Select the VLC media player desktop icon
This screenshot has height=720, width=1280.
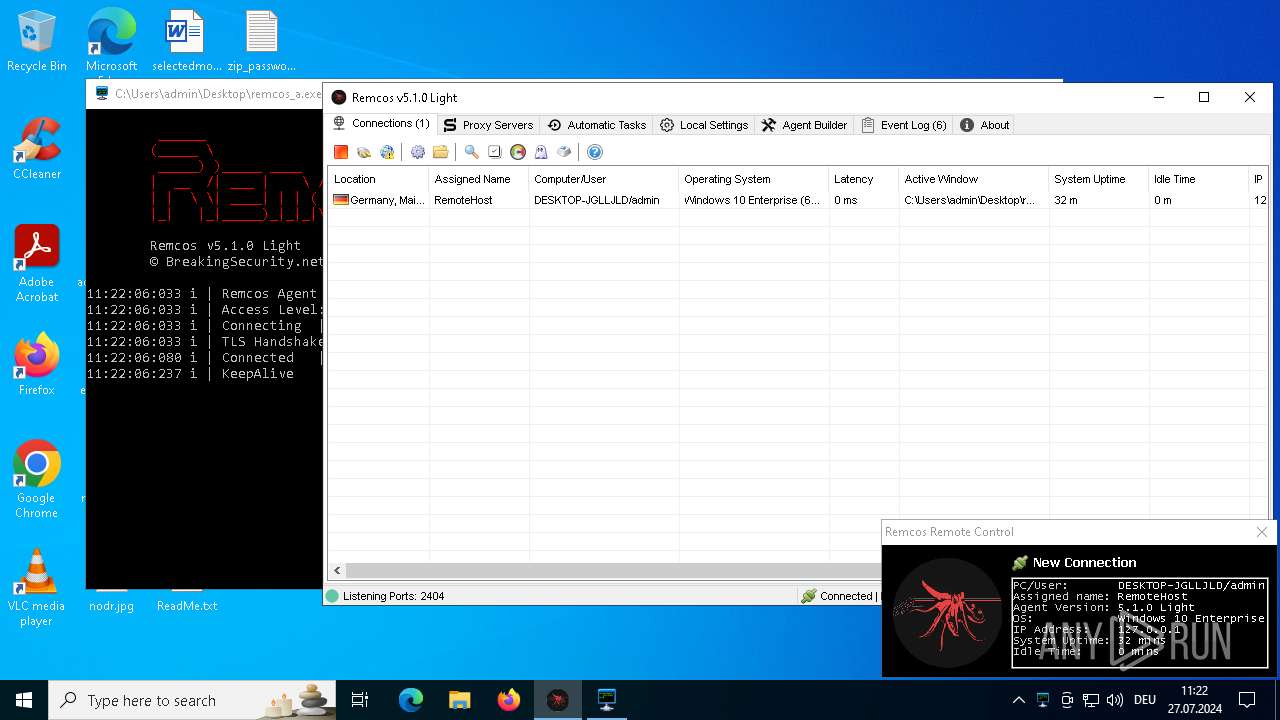point(37,588)
